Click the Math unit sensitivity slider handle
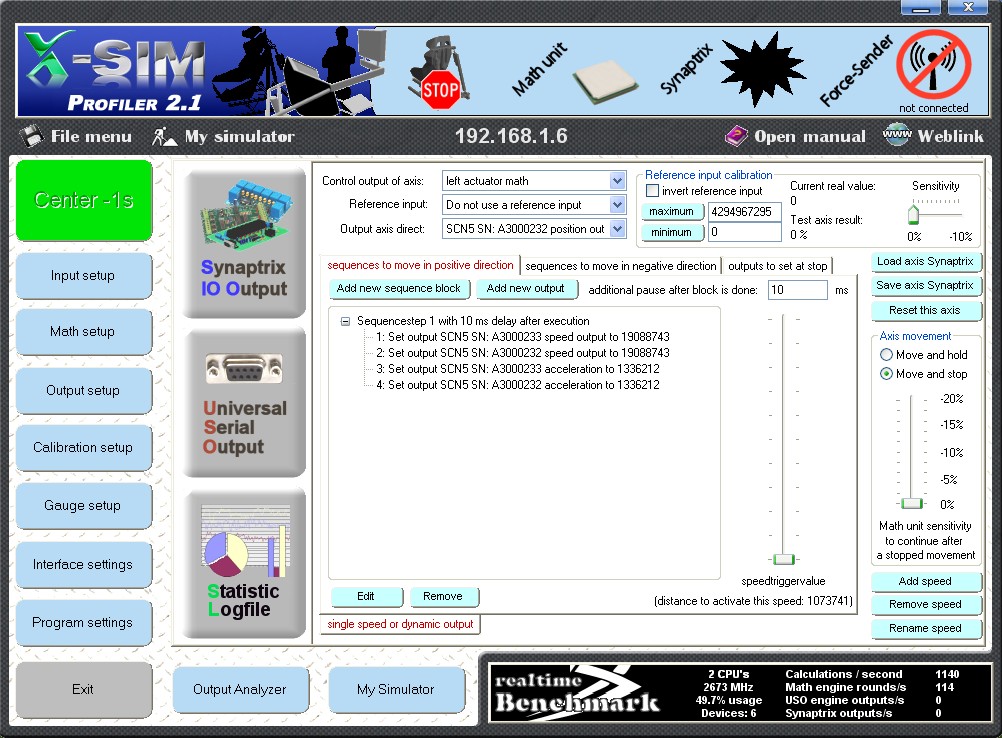1002x738 pixels. pos(912,504)
